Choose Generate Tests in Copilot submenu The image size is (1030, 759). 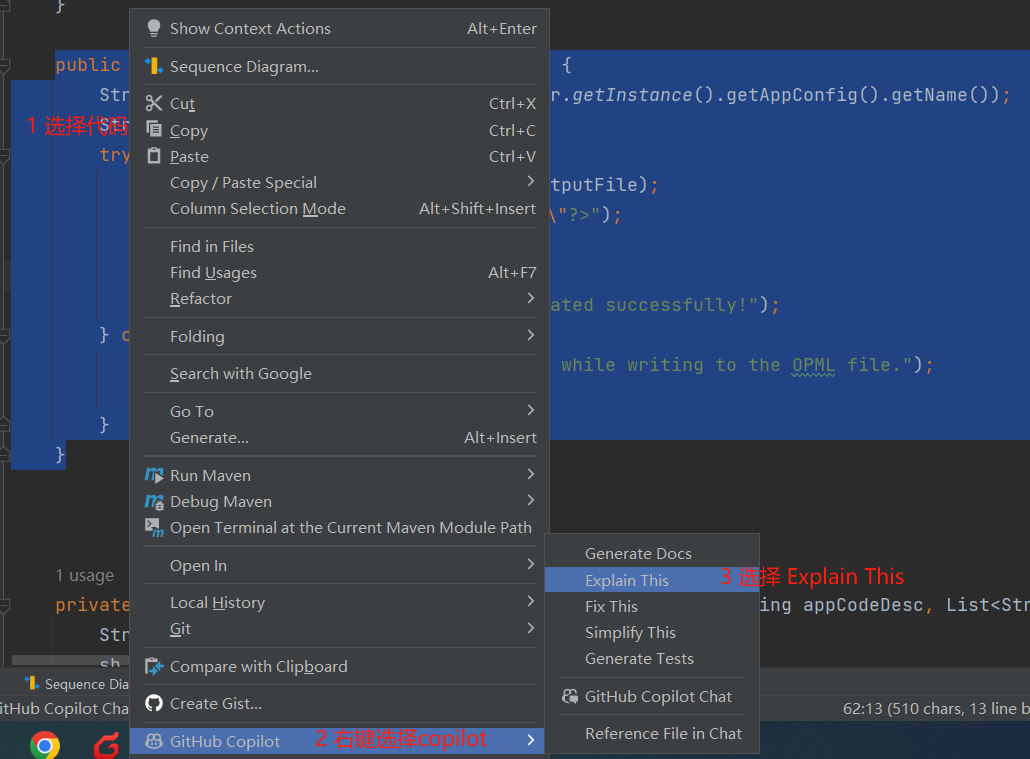[x=639, y=658]
